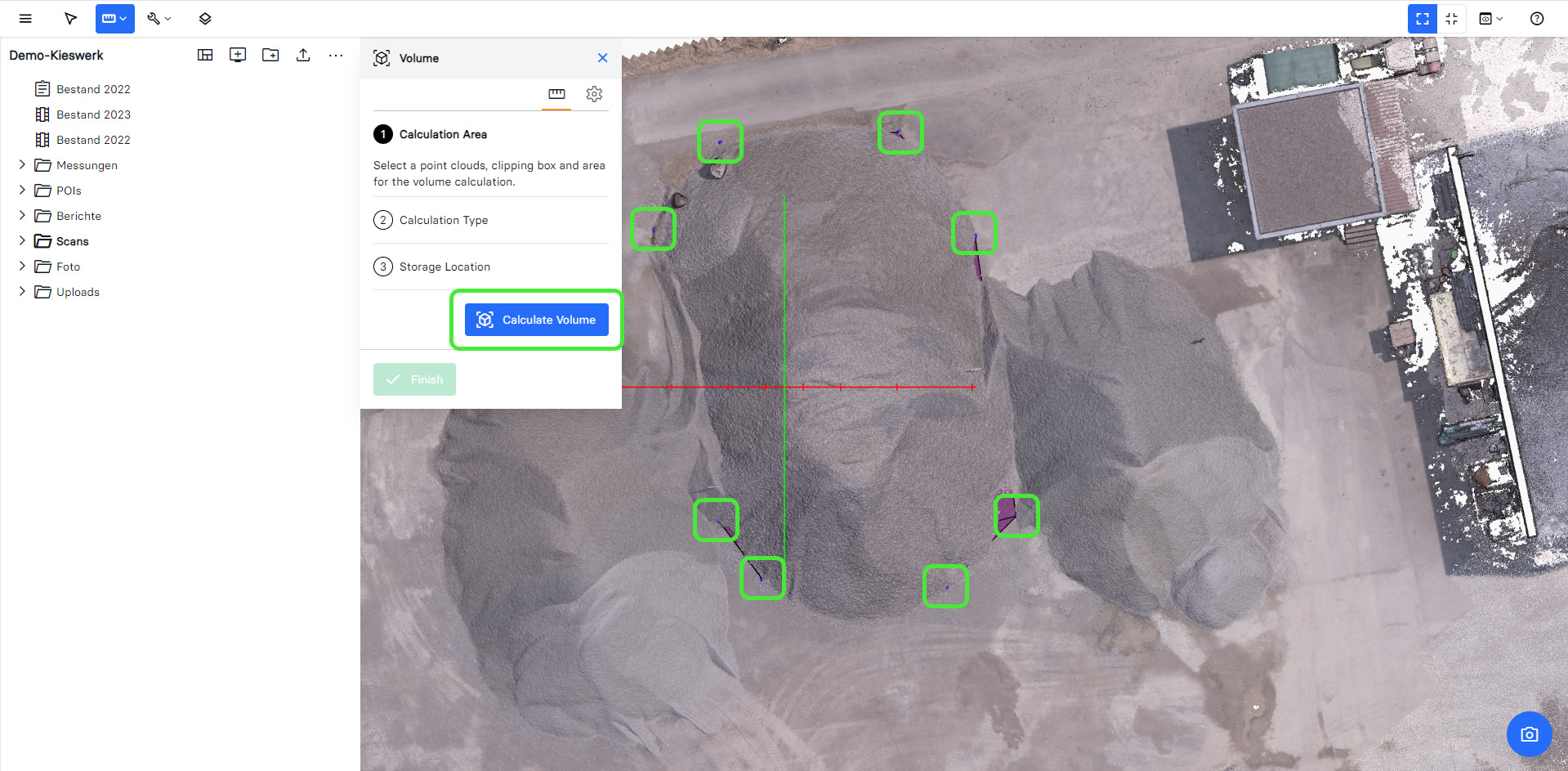
Task: Click the add new folder icon
Action: [270, 55]
